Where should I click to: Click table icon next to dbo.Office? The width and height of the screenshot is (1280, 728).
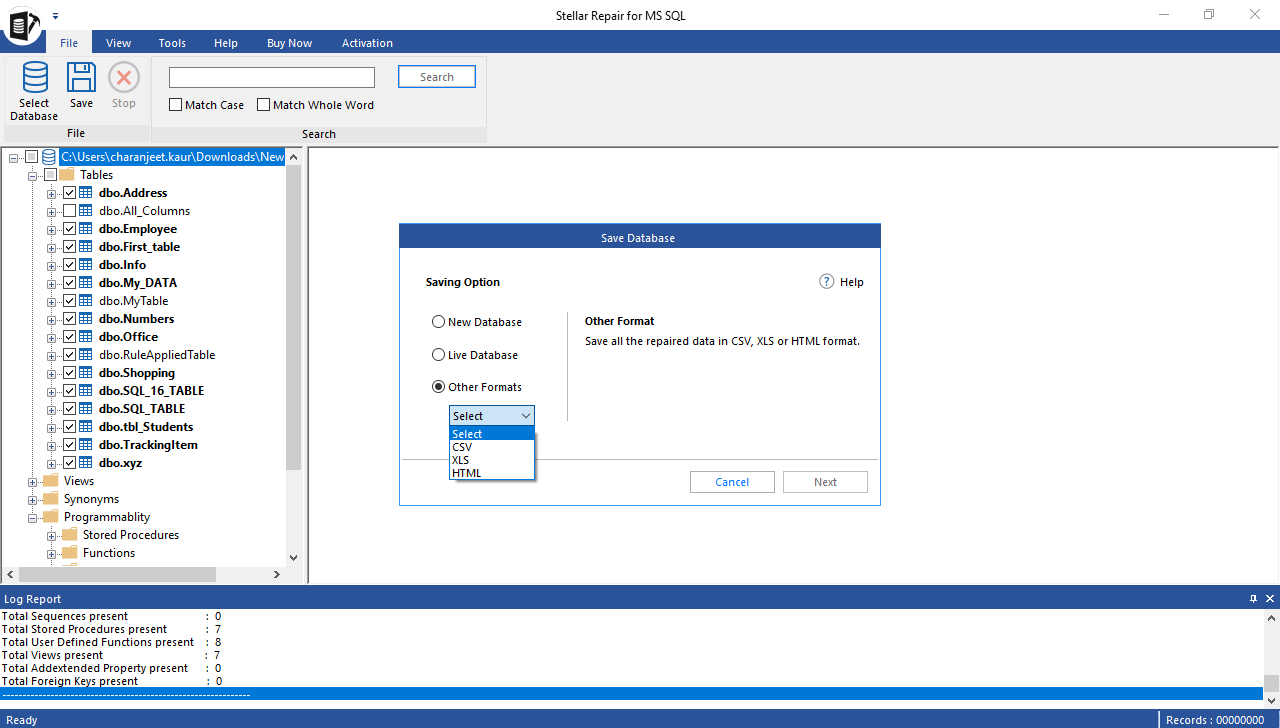coord(86,337)
